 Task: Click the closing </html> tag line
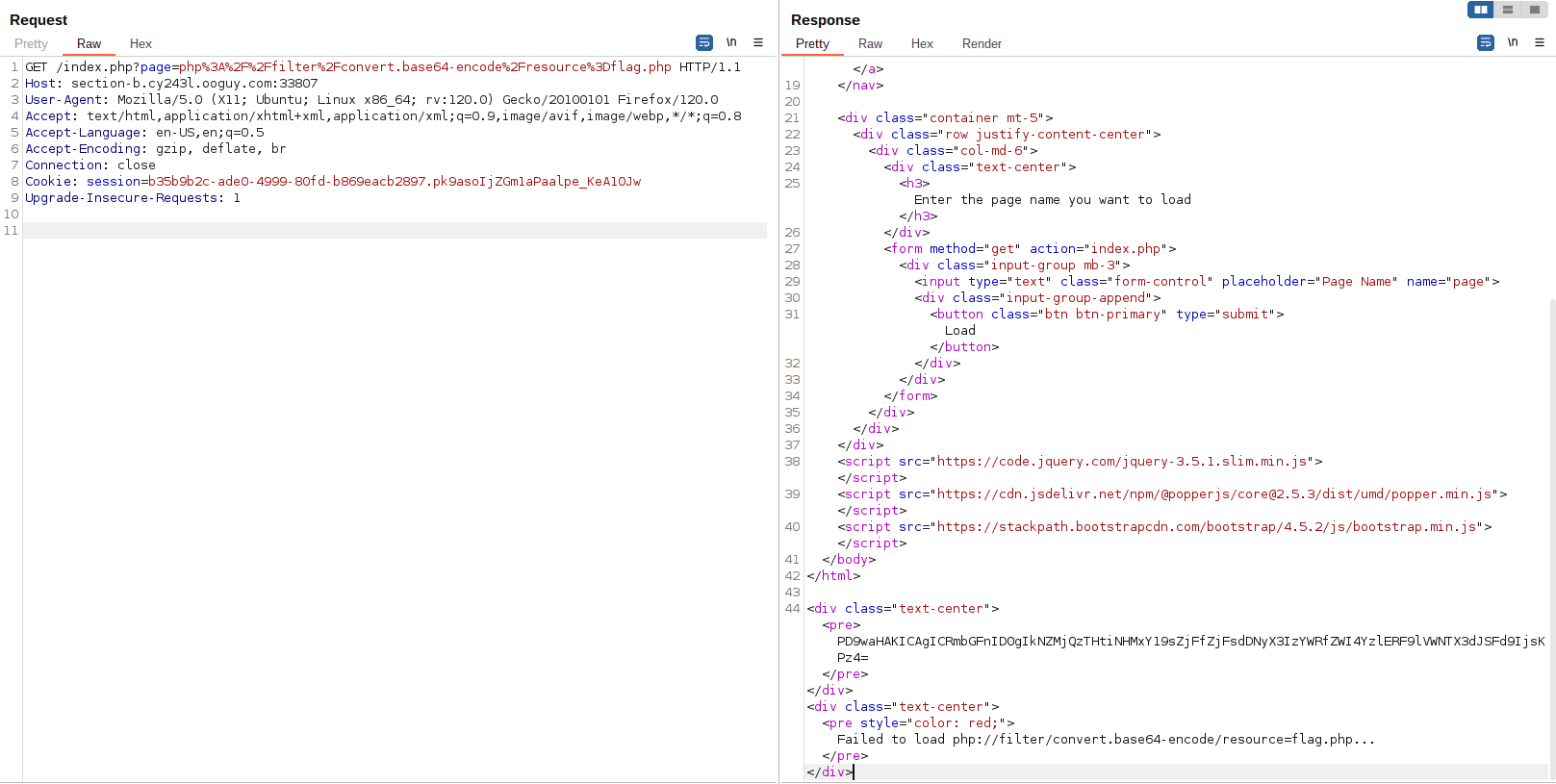coord(833,576)
